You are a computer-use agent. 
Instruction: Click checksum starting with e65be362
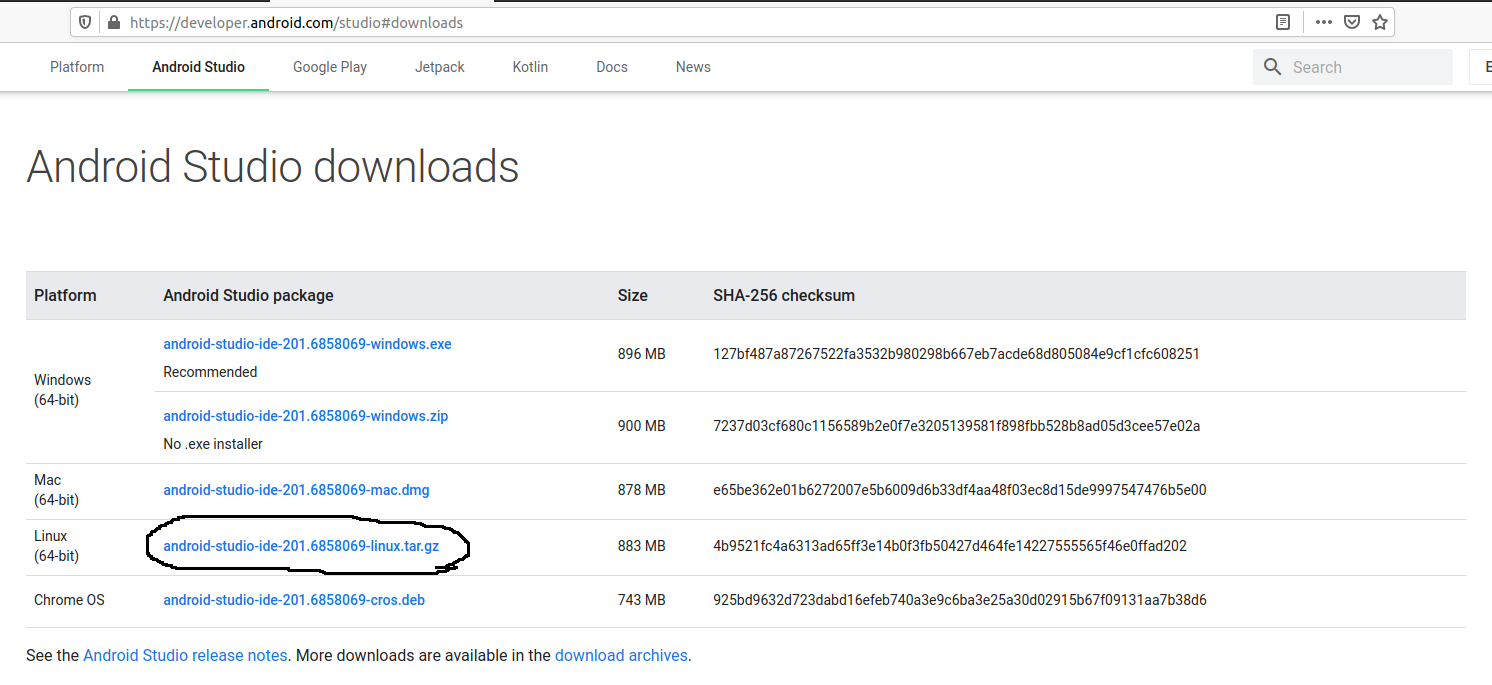[x=960, y=490]
